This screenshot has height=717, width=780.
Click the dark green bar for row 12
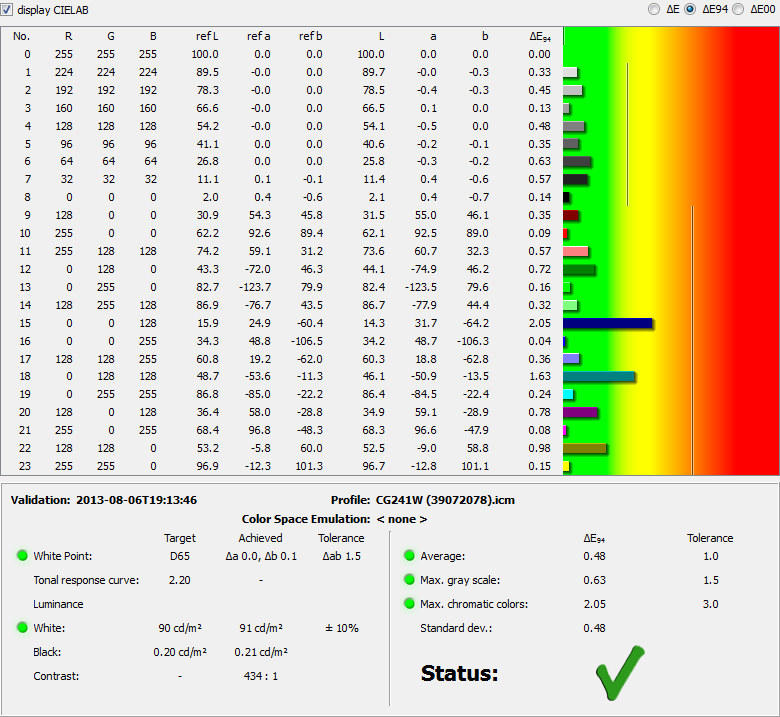579,270
